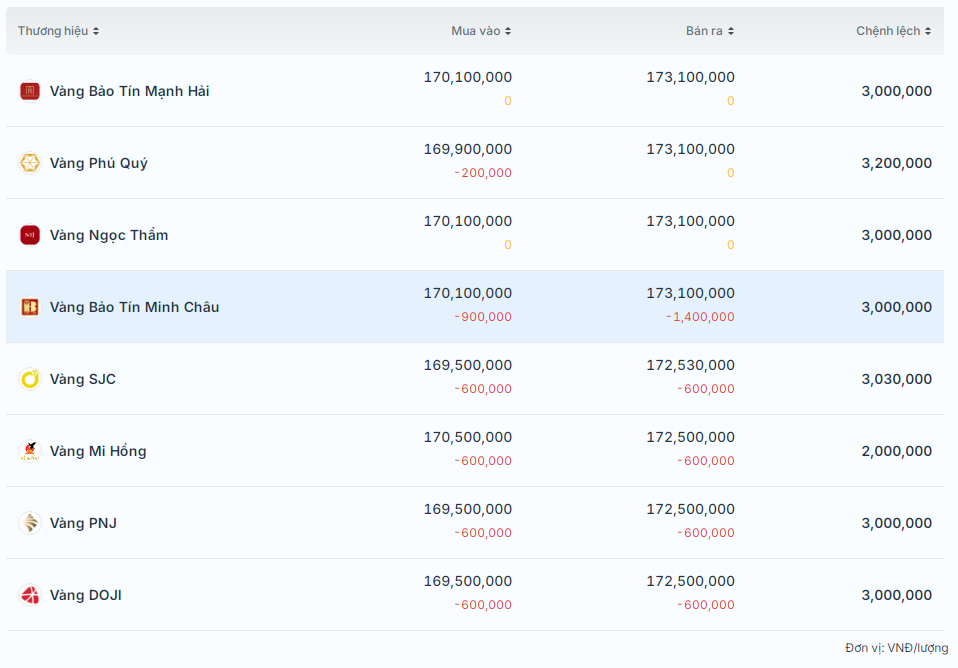Sort by Bán ra column header

coord(710,31)
